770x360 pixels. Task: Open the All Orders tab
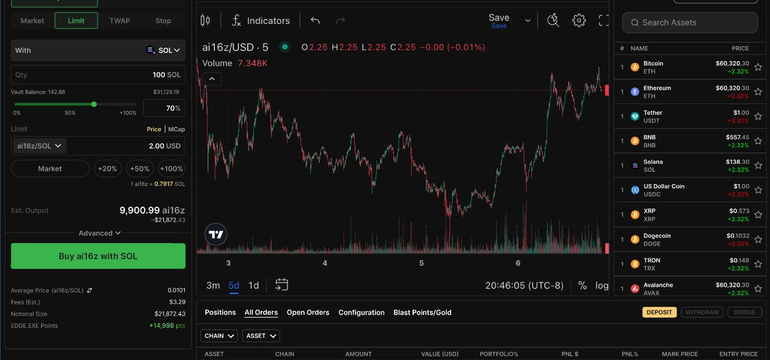(261, 312)
